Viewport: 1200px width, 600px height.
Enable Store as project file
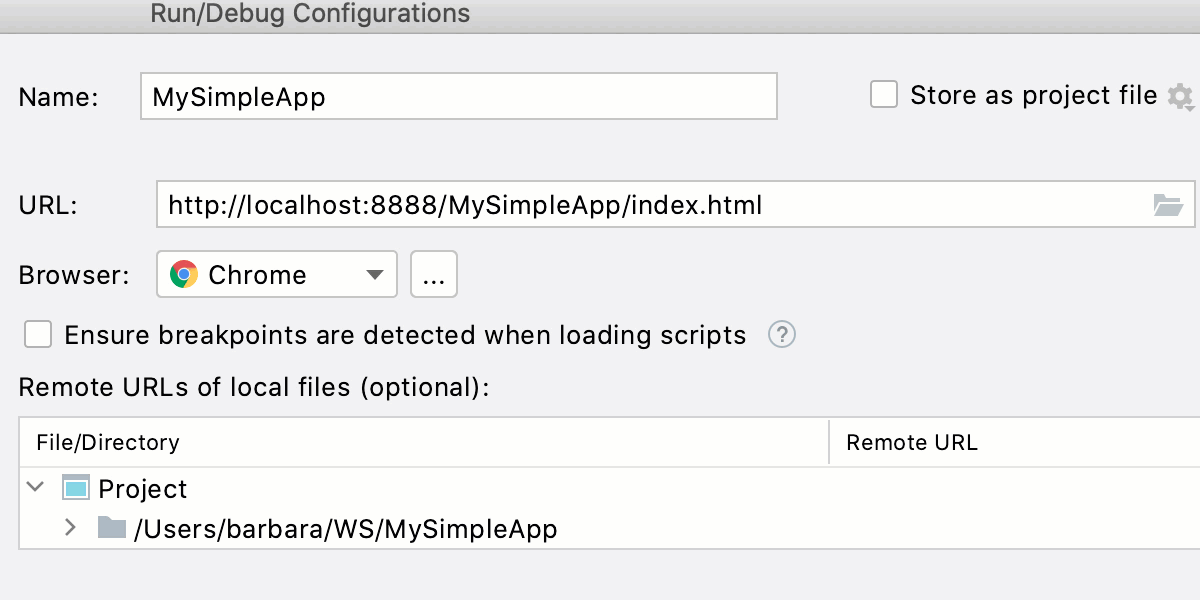point(883,95)
